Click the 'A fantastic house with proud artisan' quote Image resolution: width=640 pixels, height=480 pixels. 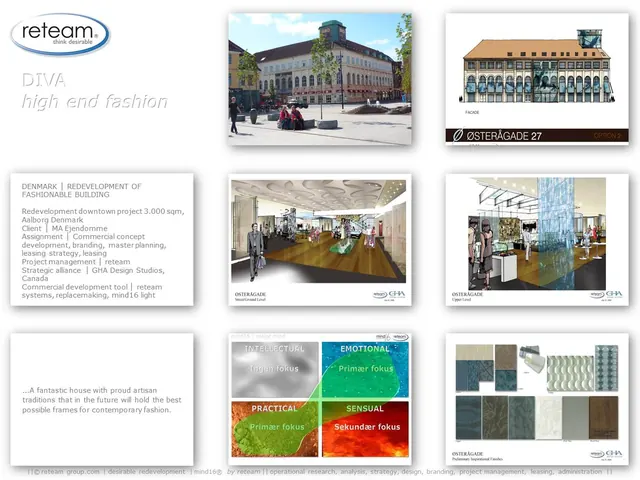coord(90,390)
